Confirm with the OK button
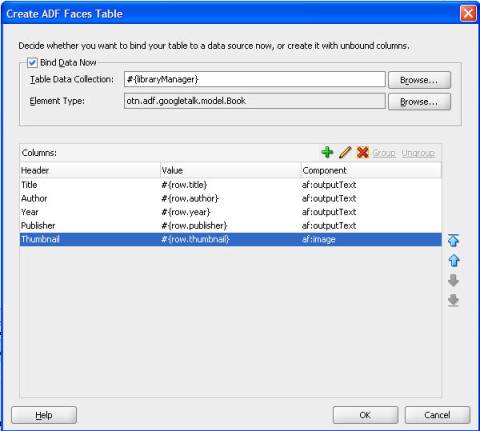This screenshot has height=431, width=480. [x=365, y=415]
